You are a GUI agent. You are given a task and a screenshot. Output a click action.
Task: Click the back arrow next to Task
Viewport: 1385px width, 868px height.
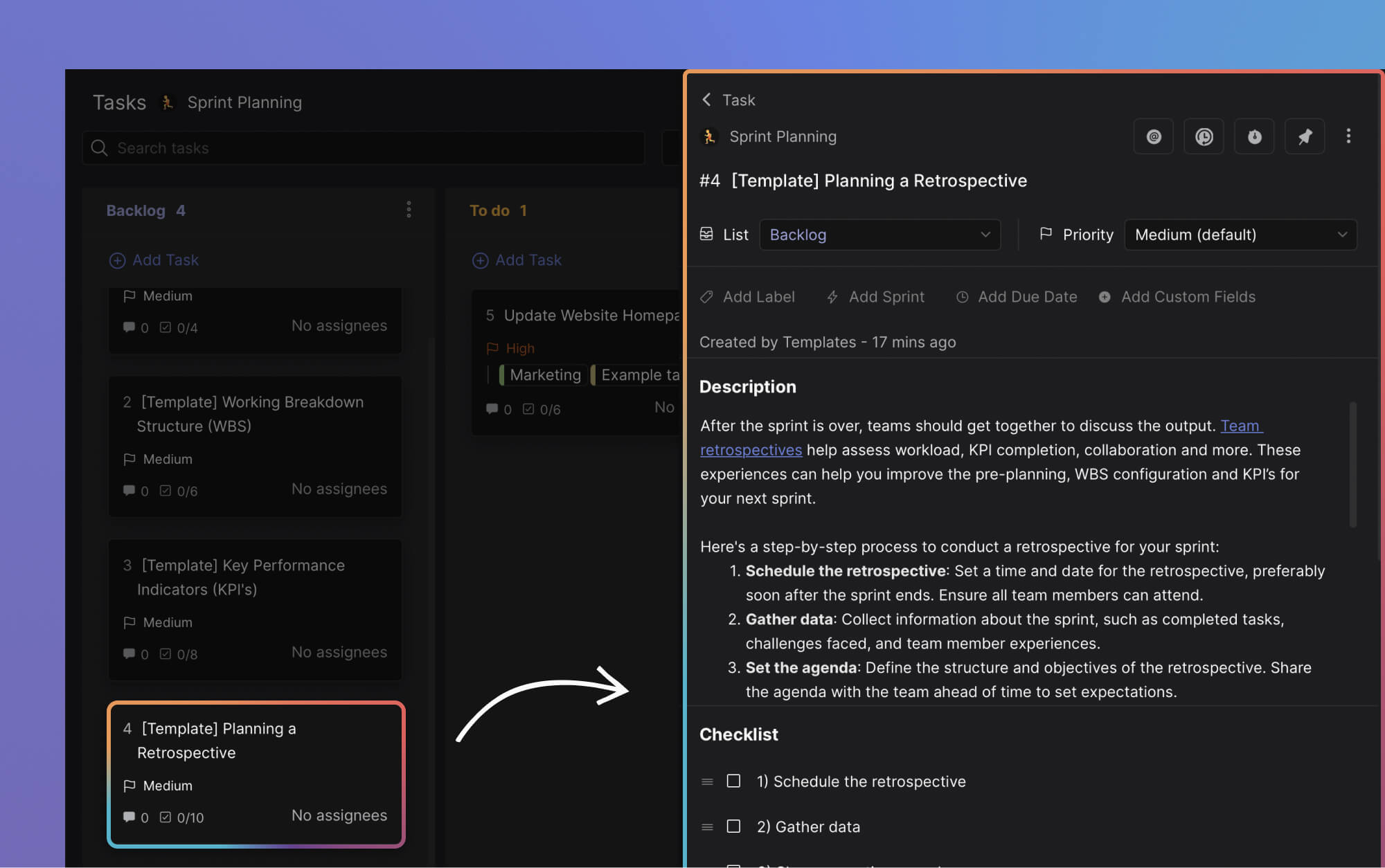click(706, 100)
